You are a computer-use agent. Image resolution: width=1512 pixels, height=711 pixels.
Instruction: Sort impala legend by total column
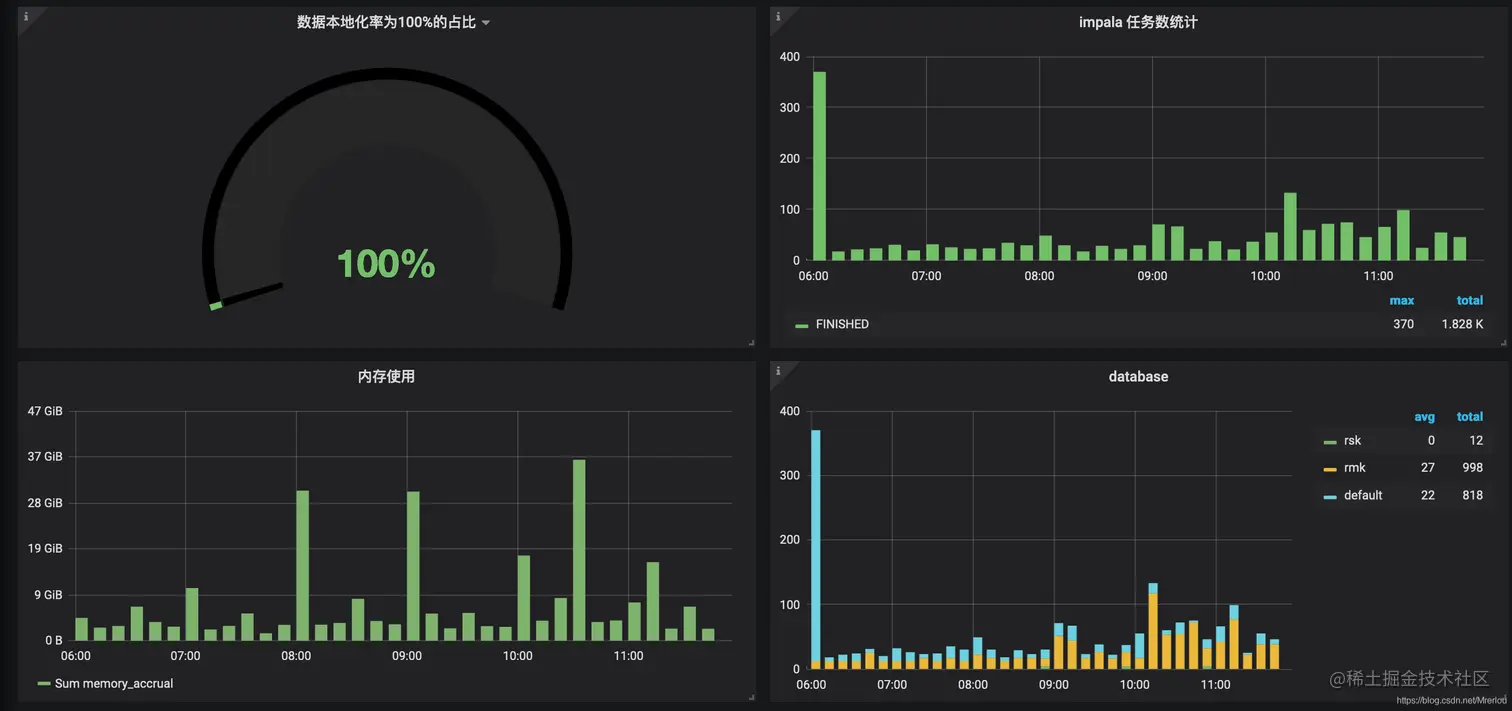(x=1469, y=300)
